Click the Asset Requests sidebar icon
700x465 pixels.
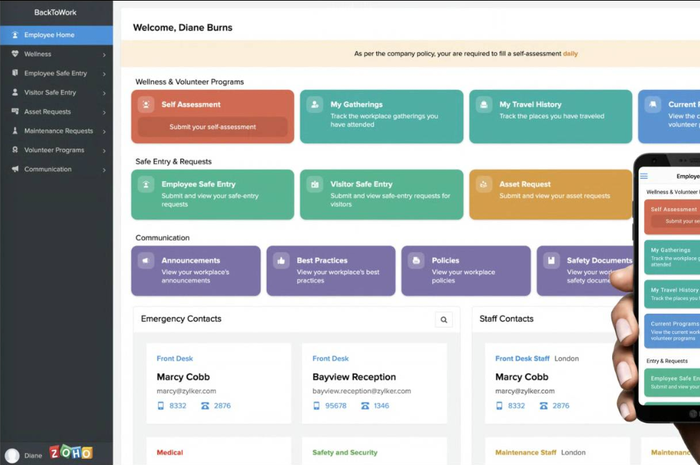click(15, 111)
